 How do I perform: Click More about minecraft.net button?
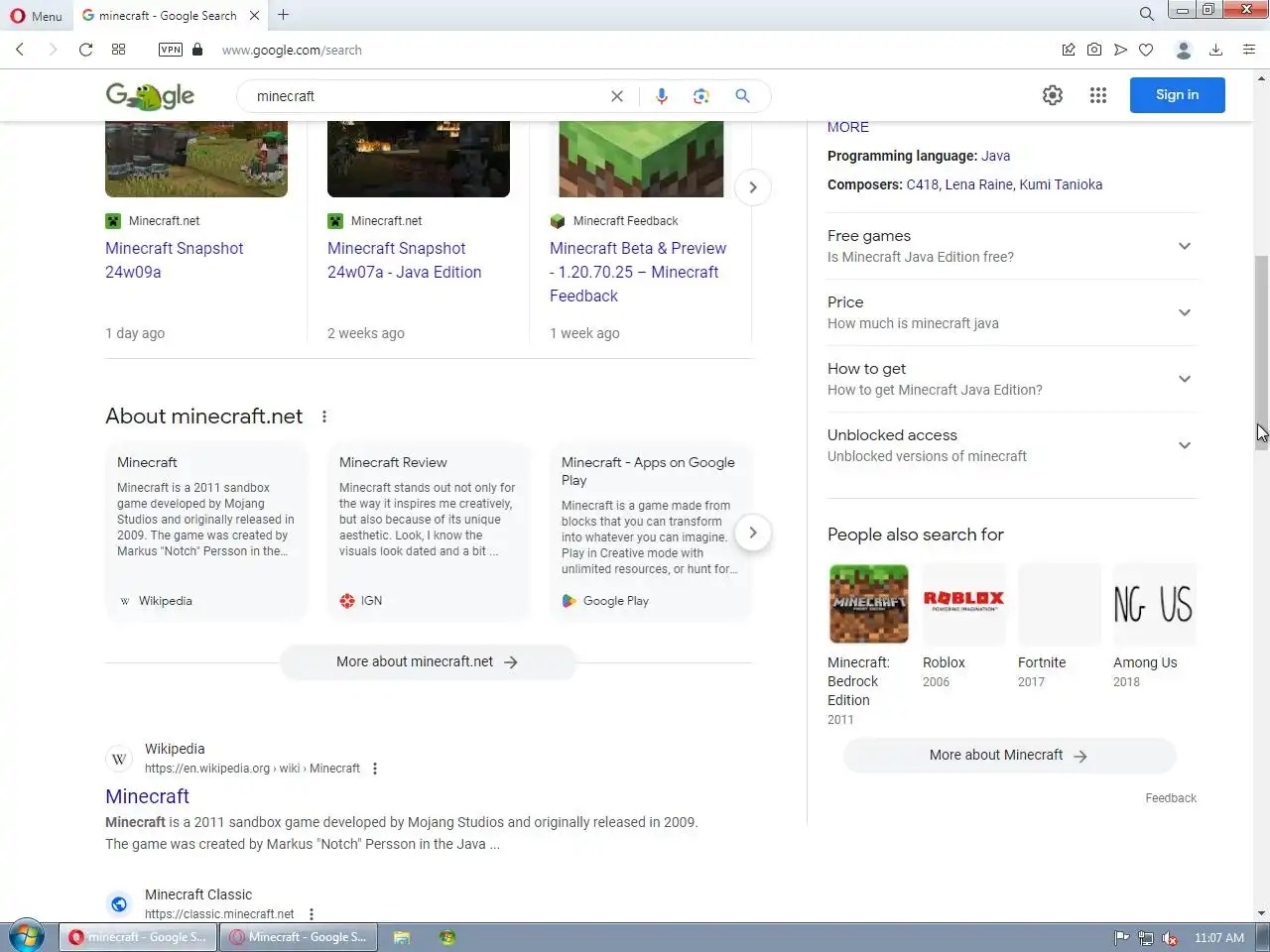(x=428, y=662)
